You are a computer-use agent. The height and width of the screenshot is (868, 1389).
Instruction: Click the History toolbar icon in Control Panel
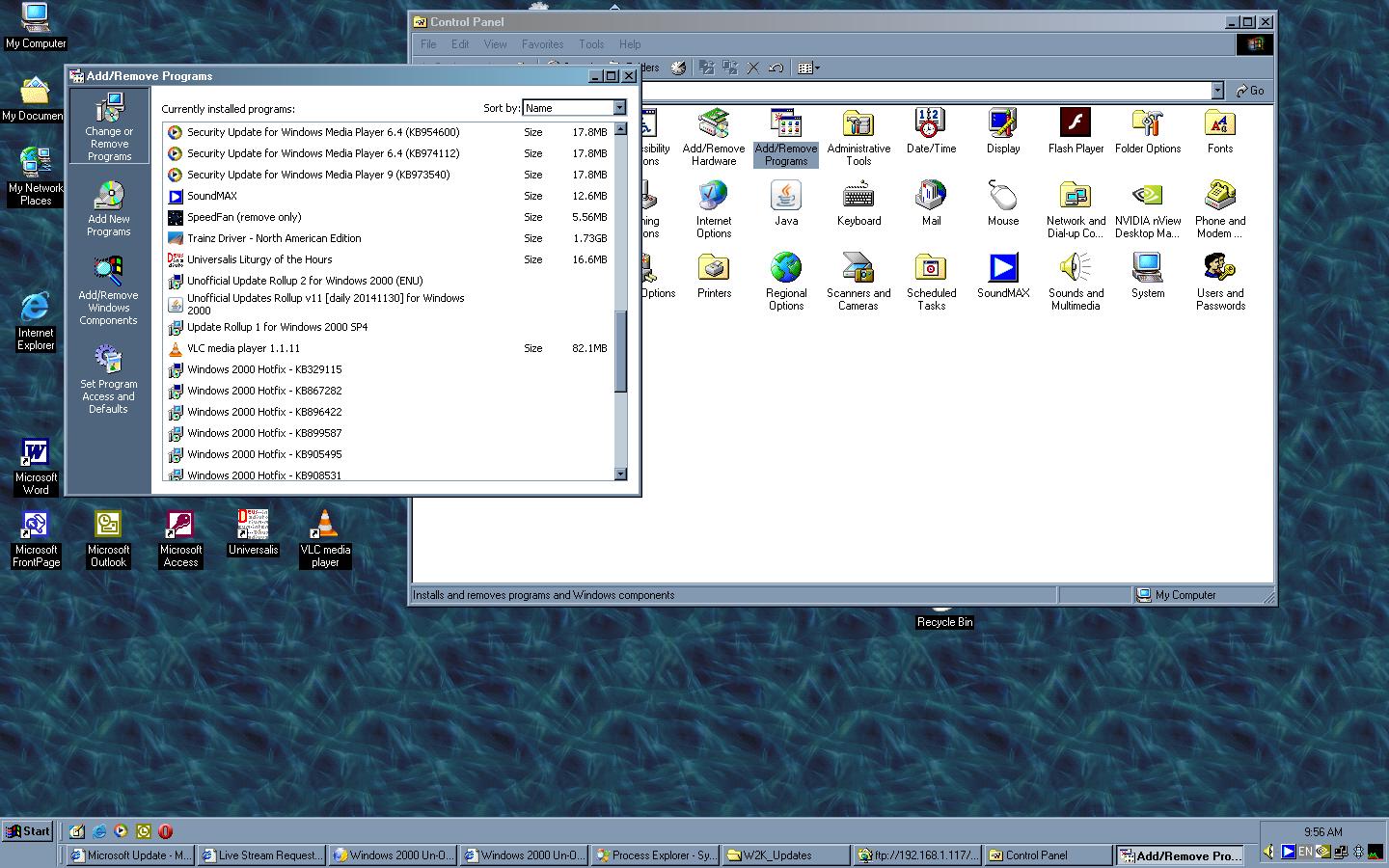coord(679,68)
